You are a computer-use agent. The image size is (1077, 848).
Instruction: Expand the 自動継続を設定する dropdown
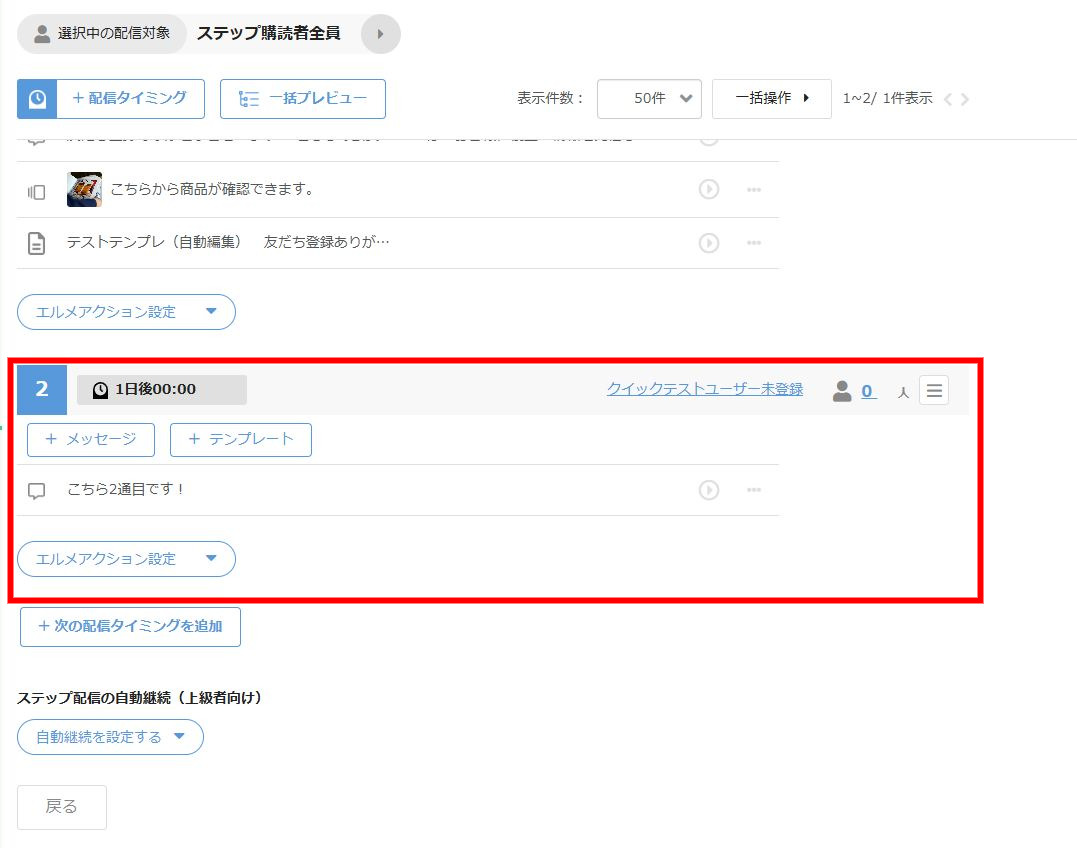click(110, 737)
